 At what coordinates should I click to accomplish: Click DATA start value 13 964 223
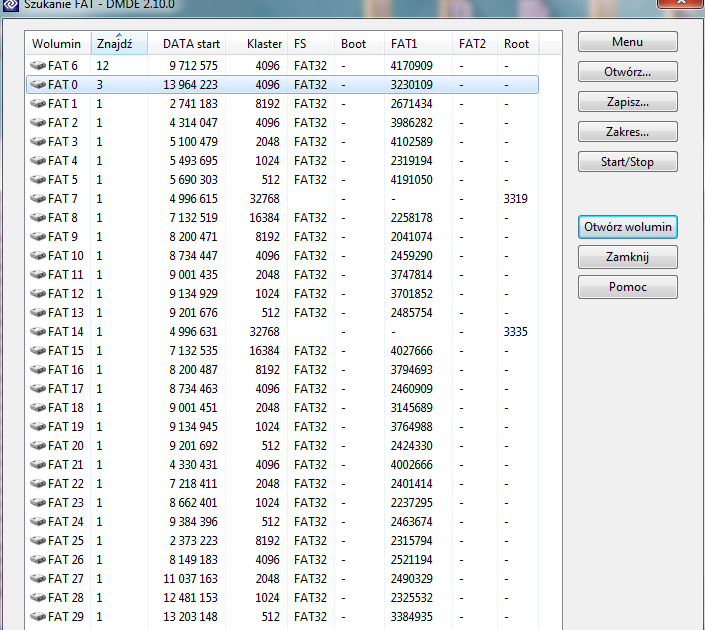pos(191,85)
